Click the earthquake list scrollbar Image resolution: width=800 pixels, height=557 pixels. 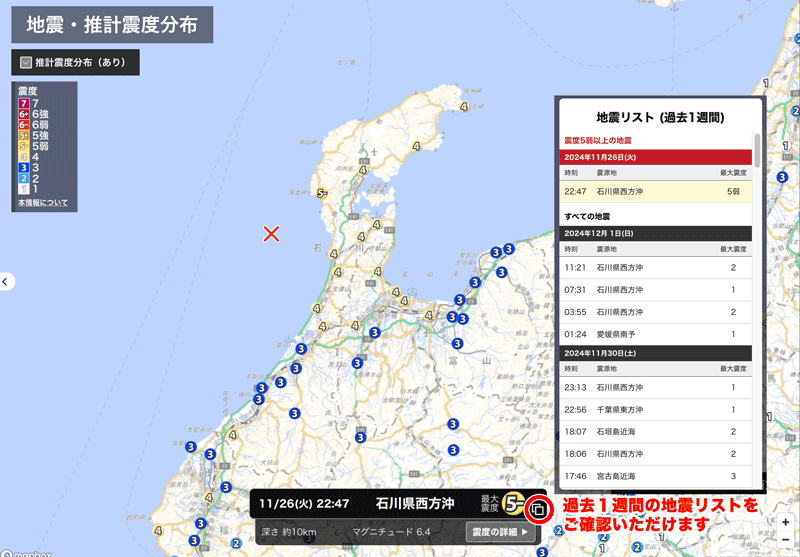click(x=757, y=150)
